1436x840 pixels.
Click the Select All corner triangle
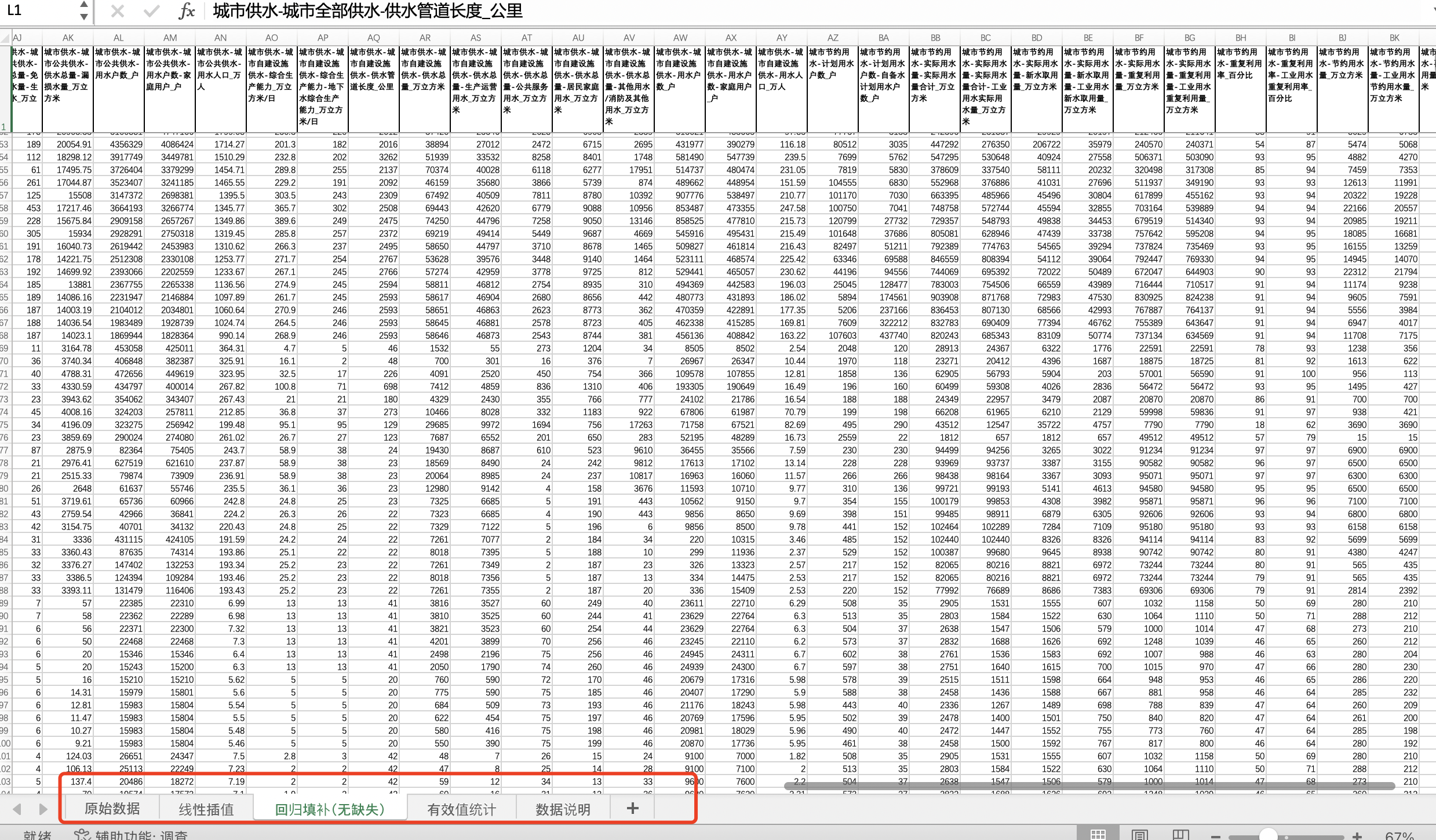click(6, 38)
